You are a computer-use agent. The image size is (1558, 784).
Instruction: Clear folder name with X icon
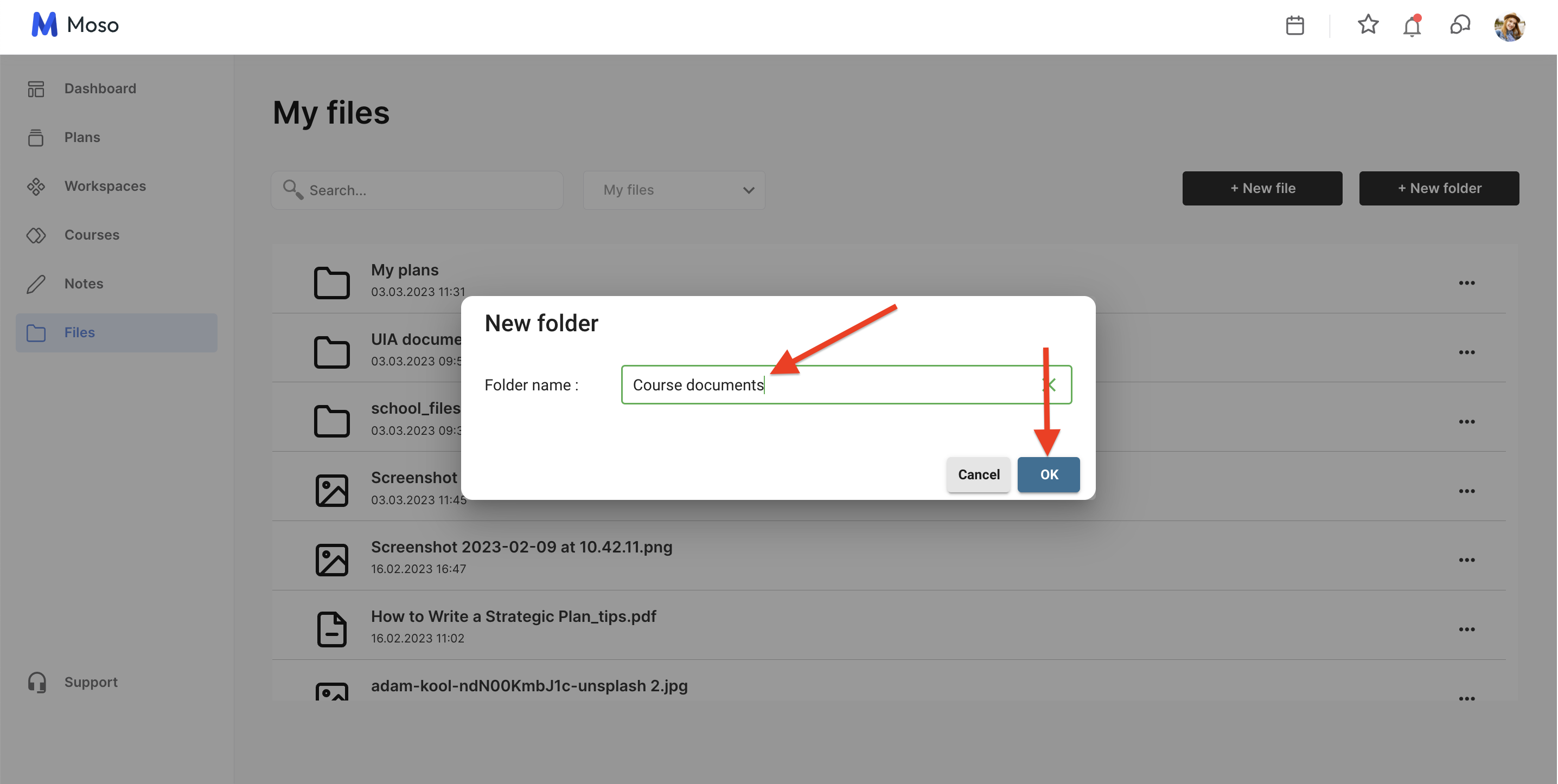click(1050, 384)
